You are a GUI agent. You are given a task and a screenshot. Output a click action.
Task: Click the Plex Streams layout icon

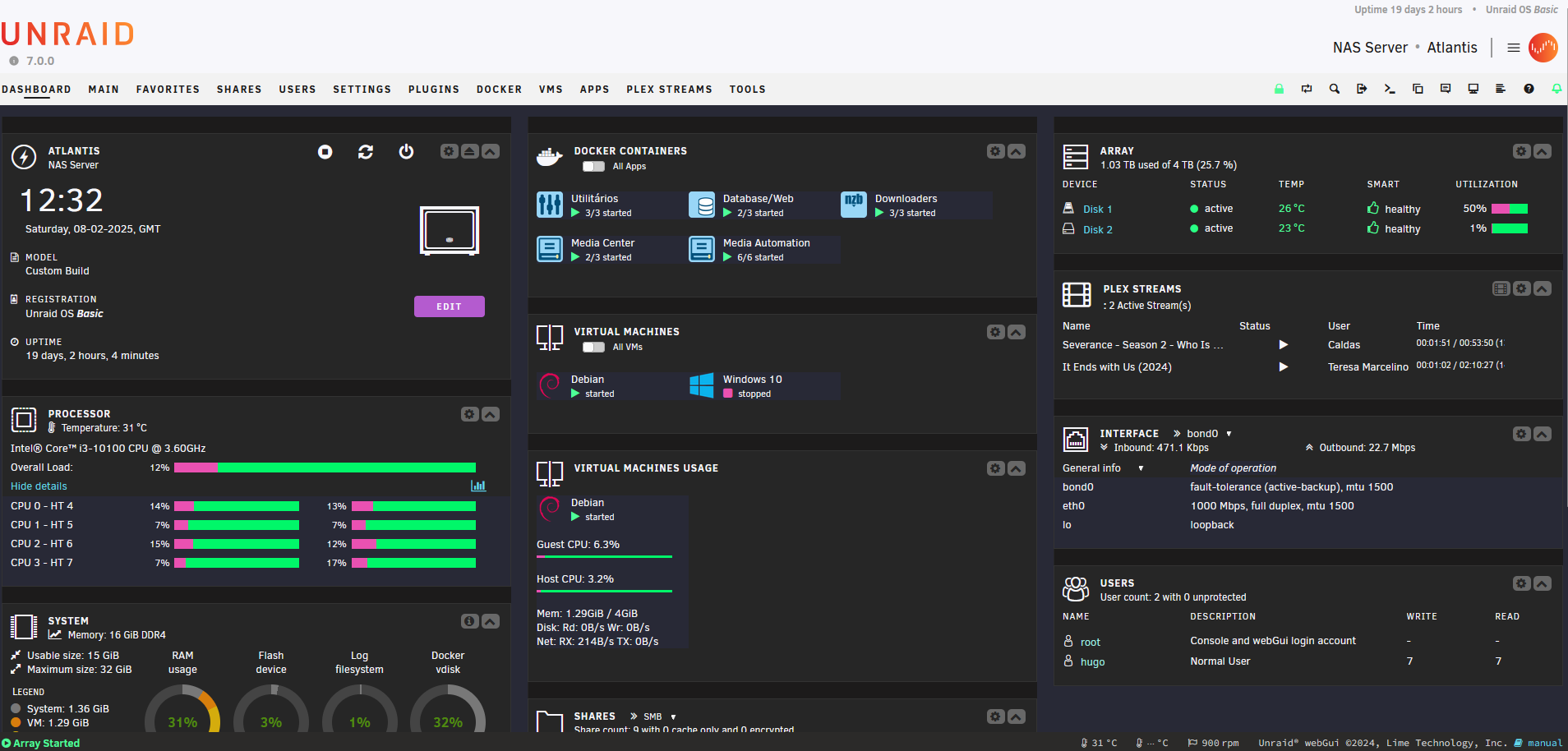click(1501, 288)
